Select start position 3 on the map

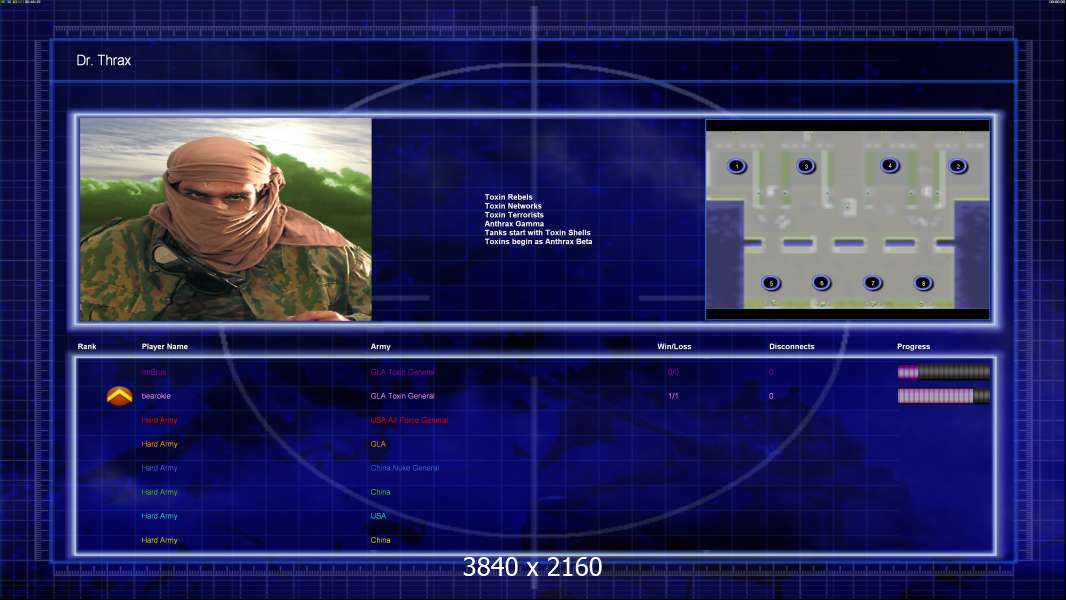tap(806, 166)
